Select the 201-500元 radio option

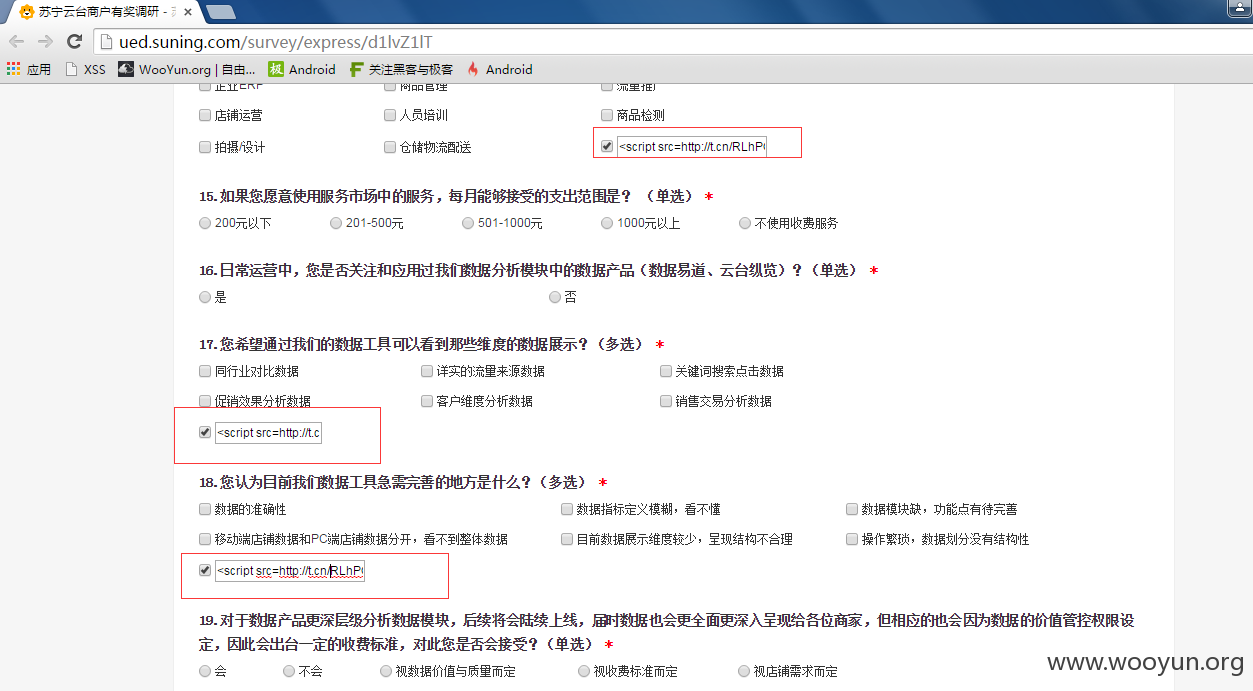(x=336, y=223)
